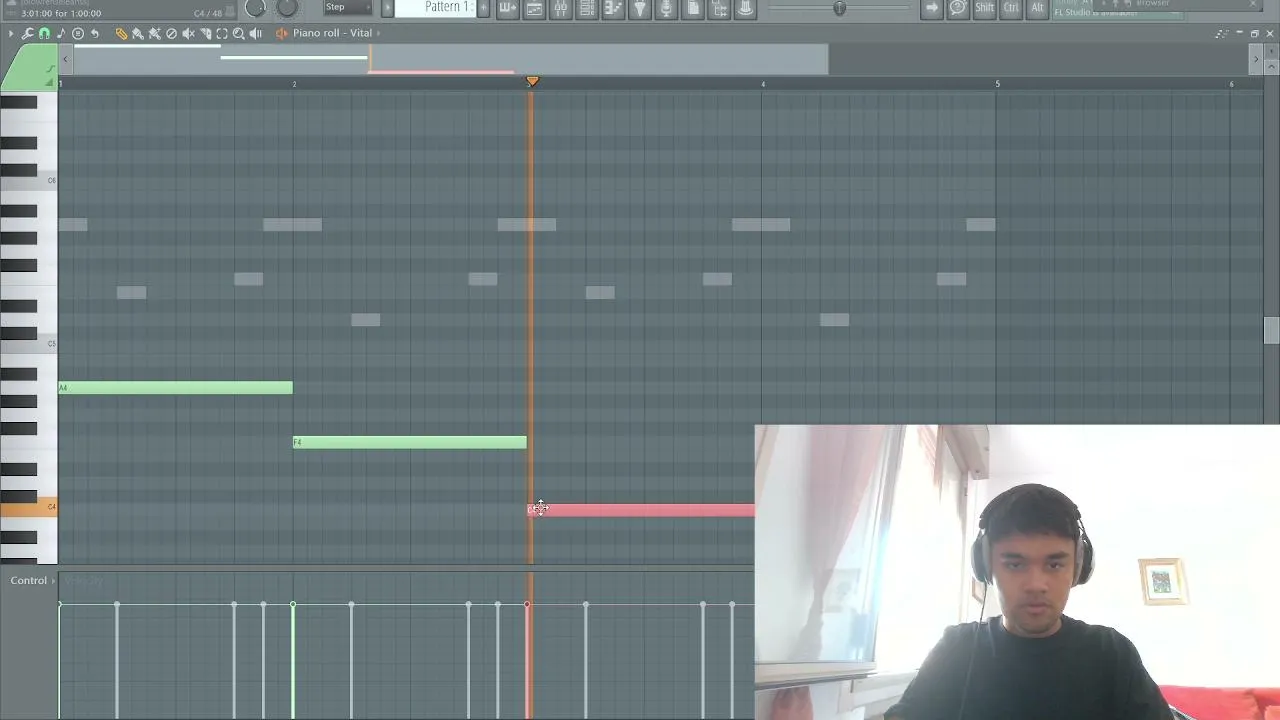Toggle the magnet snap-to-grid icon

[44, 33]
